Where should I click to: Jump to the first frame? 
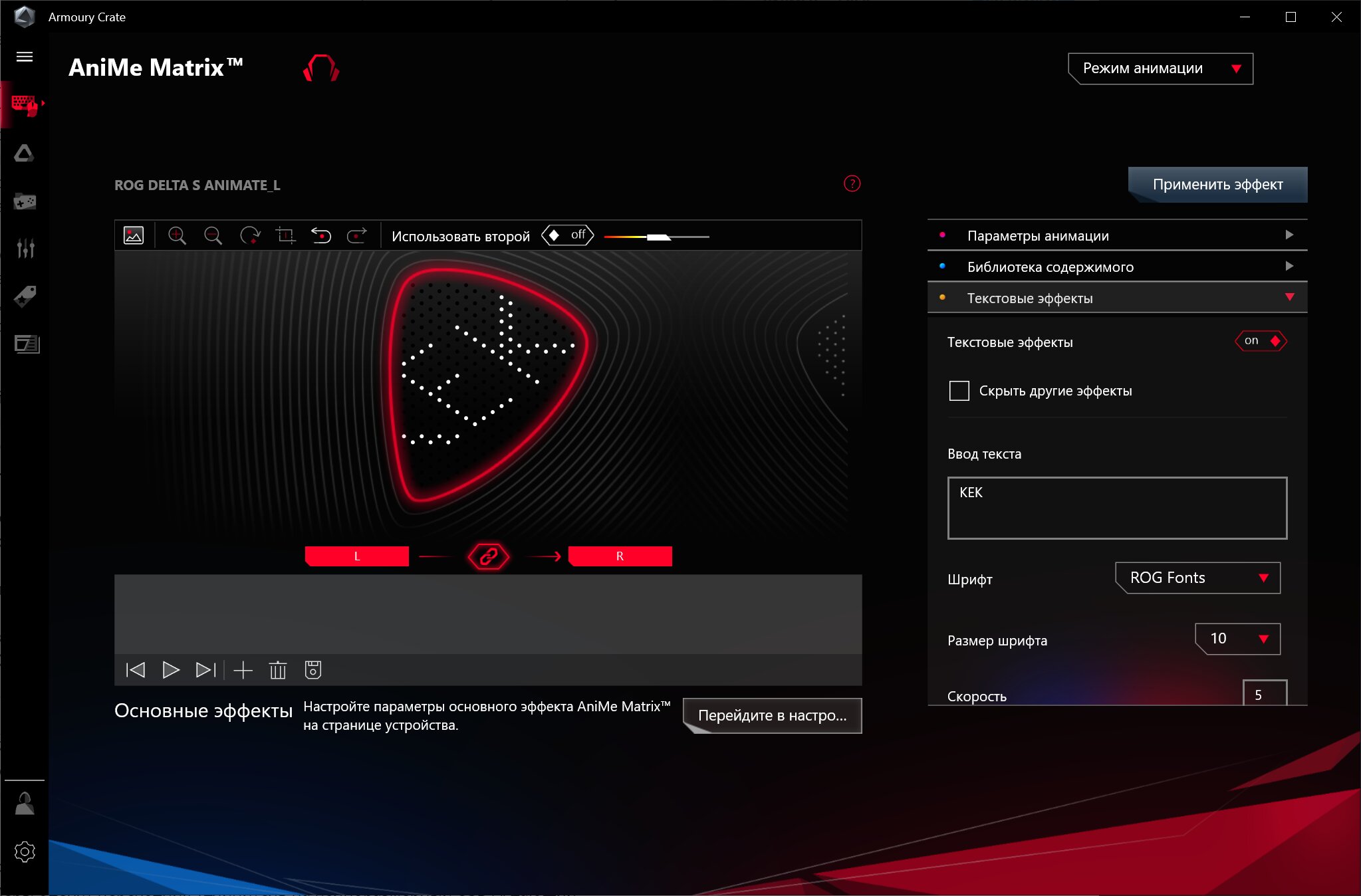click(136, 670)
